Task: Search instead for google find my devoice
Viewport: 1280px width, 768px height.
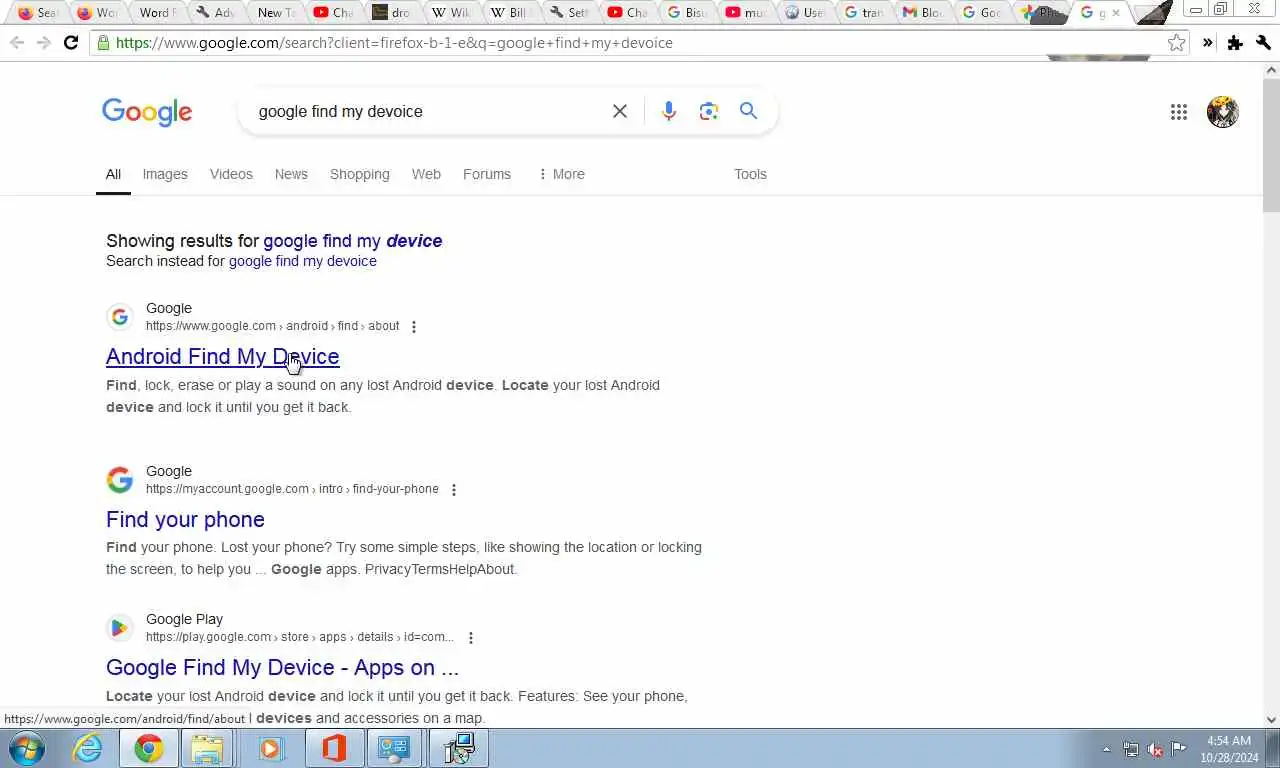Action: tap(302, 261)
